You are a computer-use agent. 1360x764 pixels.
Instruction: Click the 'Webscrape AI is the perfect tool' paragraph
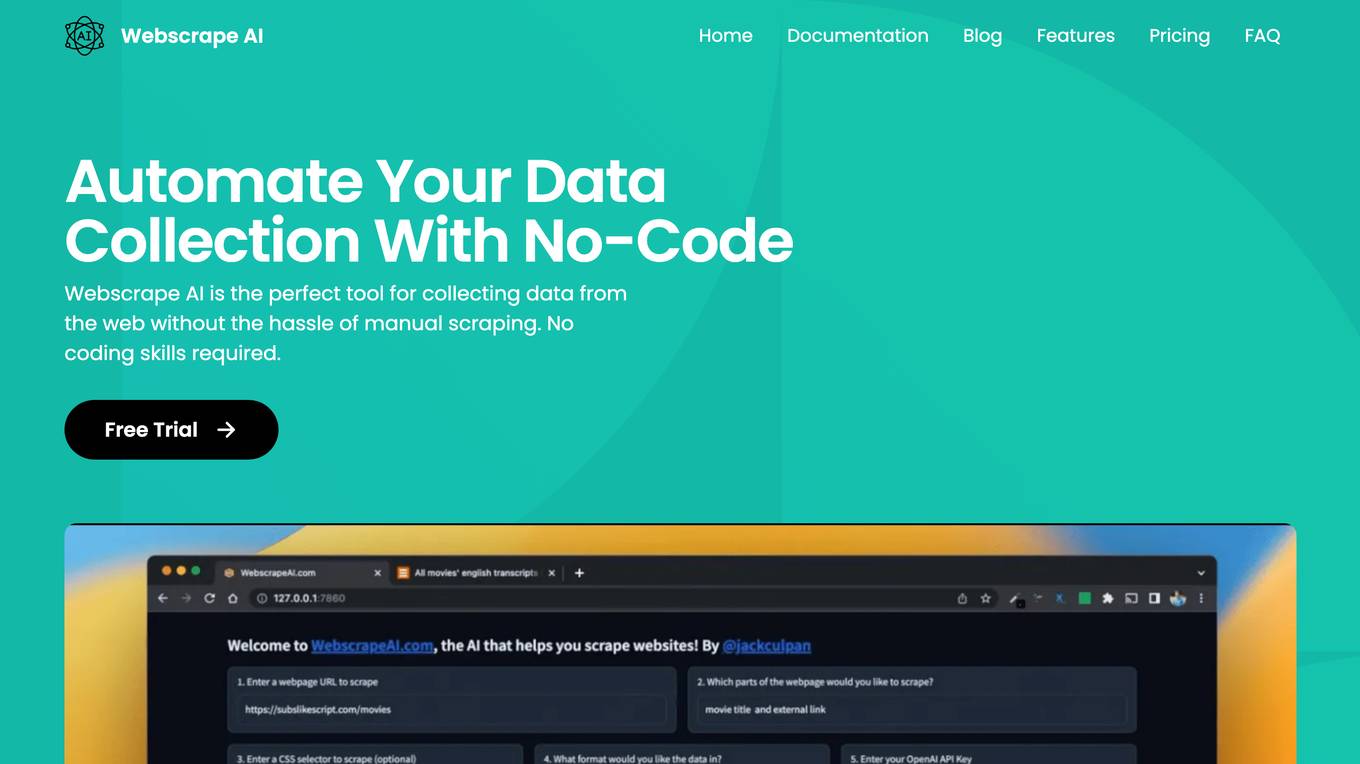[x=346, y=323]
